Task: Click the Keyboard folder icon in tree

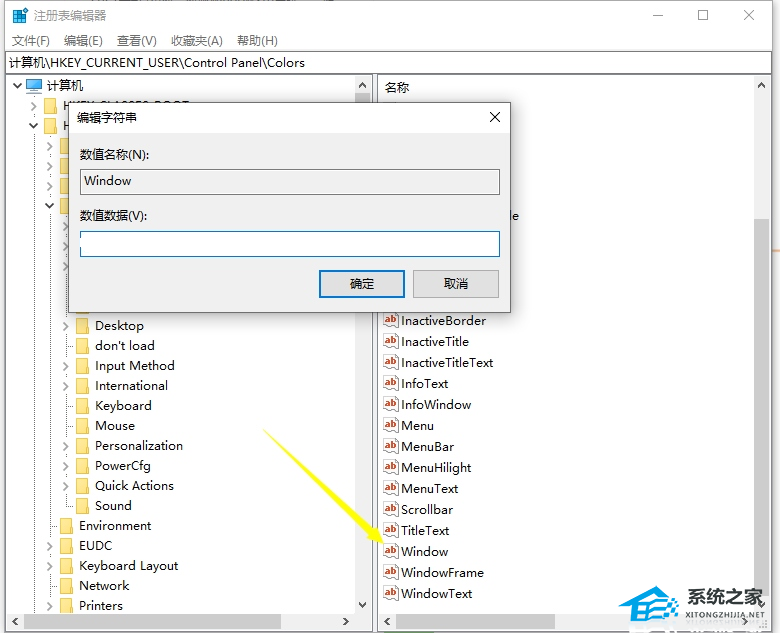Action: click(83, 406)
